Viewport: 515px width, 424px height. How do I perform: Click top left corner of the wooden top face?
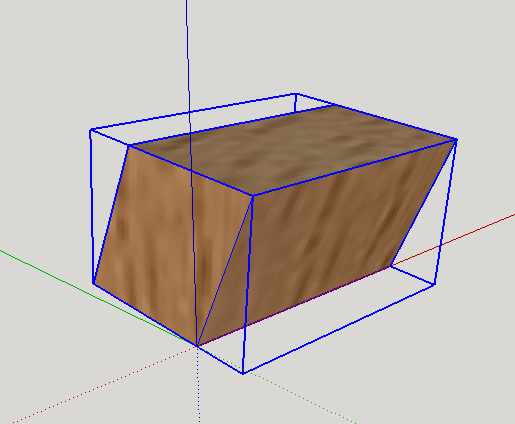pyautogui.click(x=129, y=145)
